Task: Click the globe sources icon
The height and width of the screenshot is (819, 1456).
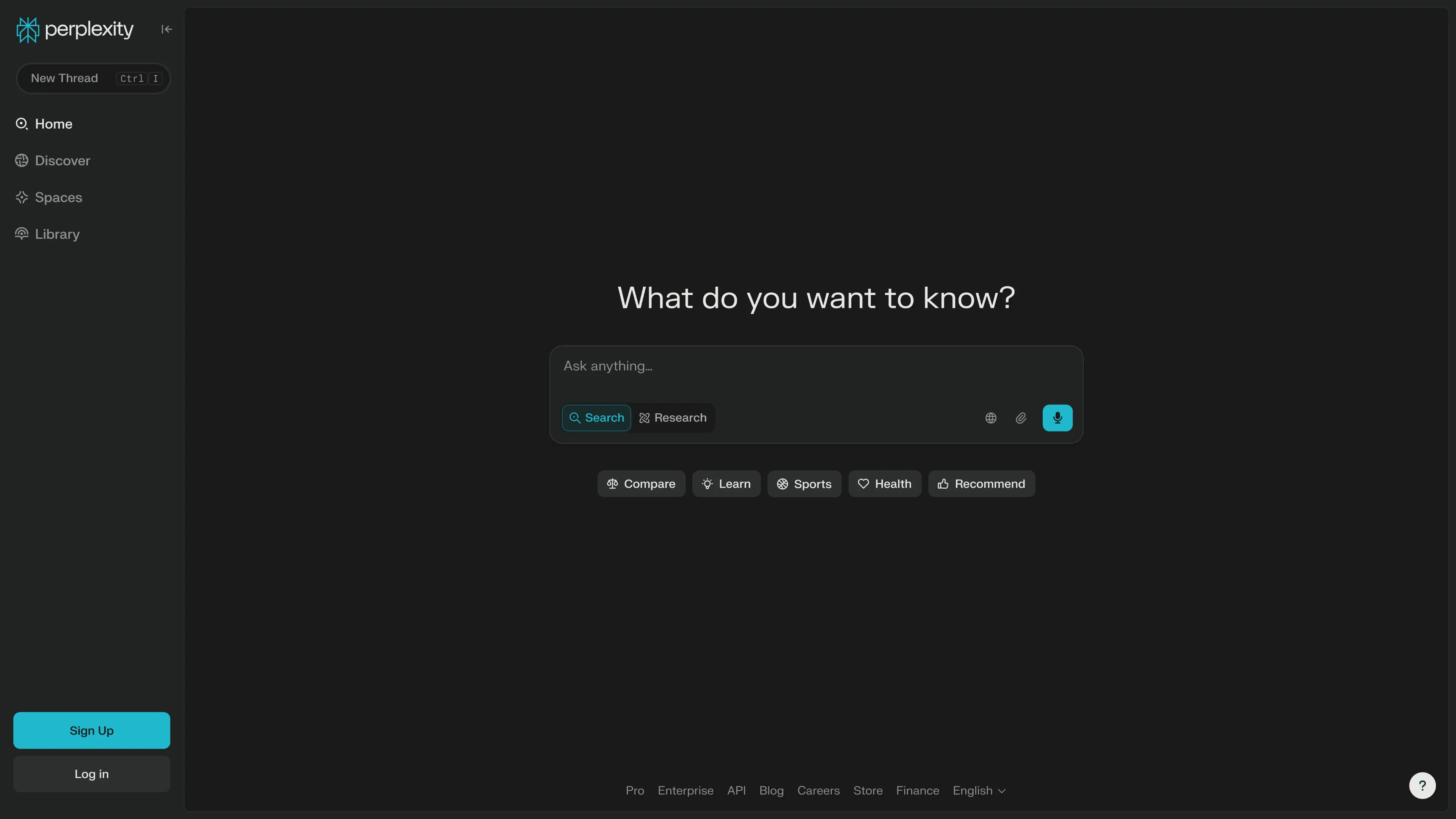Action: 990,418
